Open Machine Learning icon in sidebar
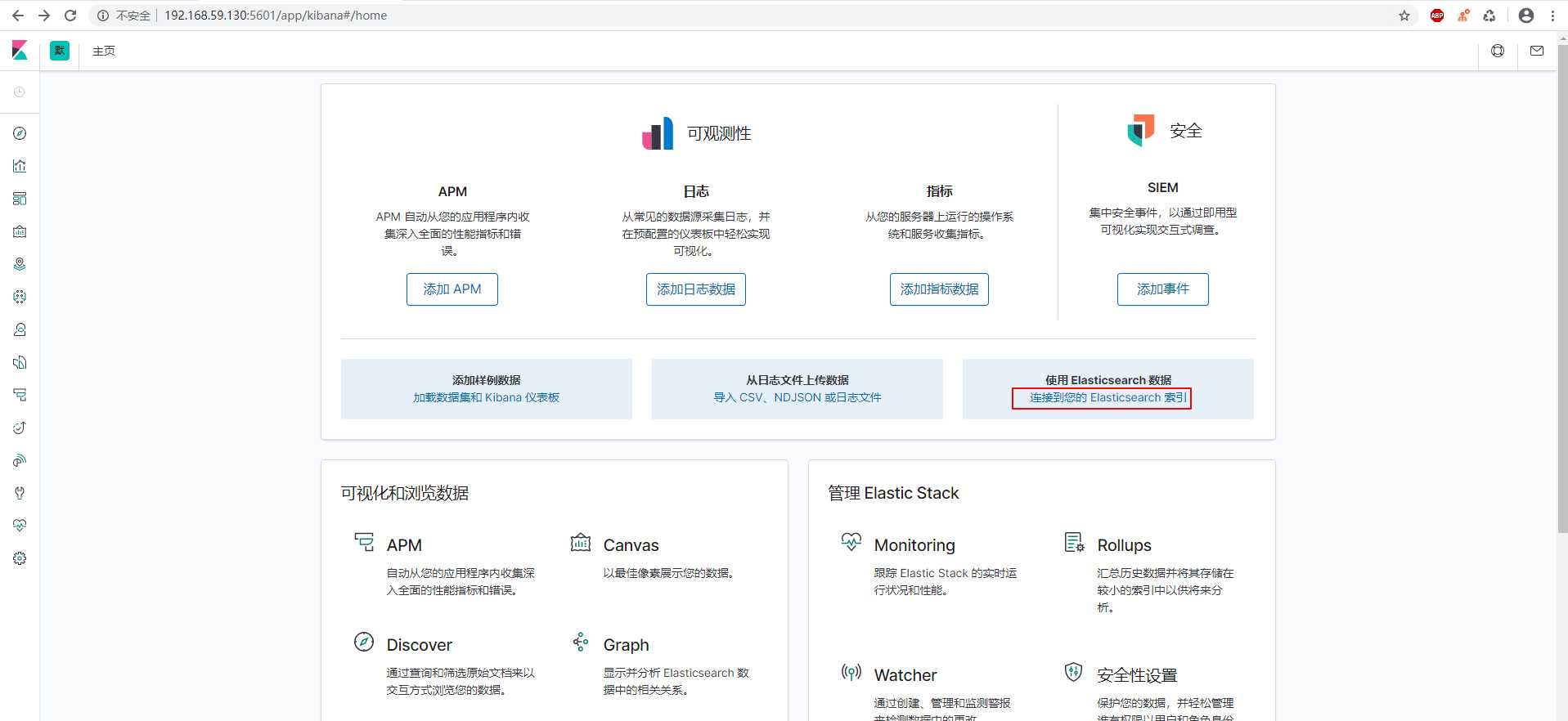The height and width of the screenshot is (721, 1568). [x=20, y=297]
